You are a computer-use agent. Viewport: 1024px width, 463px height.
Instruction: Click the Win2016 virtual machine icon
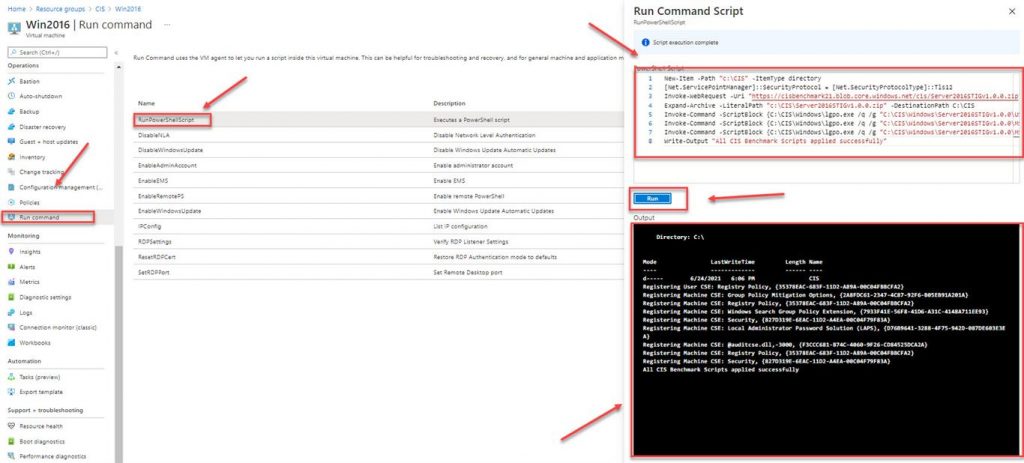[x=14, y=28]
